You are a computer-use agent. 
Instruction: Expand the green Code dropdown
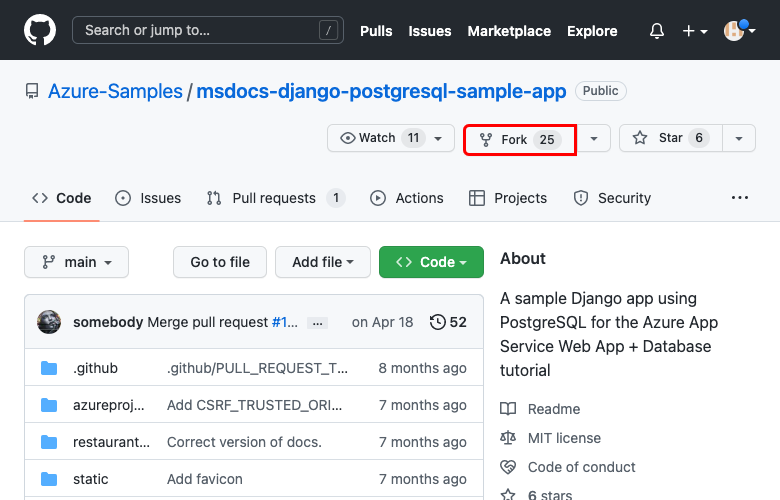coord(431,262)
